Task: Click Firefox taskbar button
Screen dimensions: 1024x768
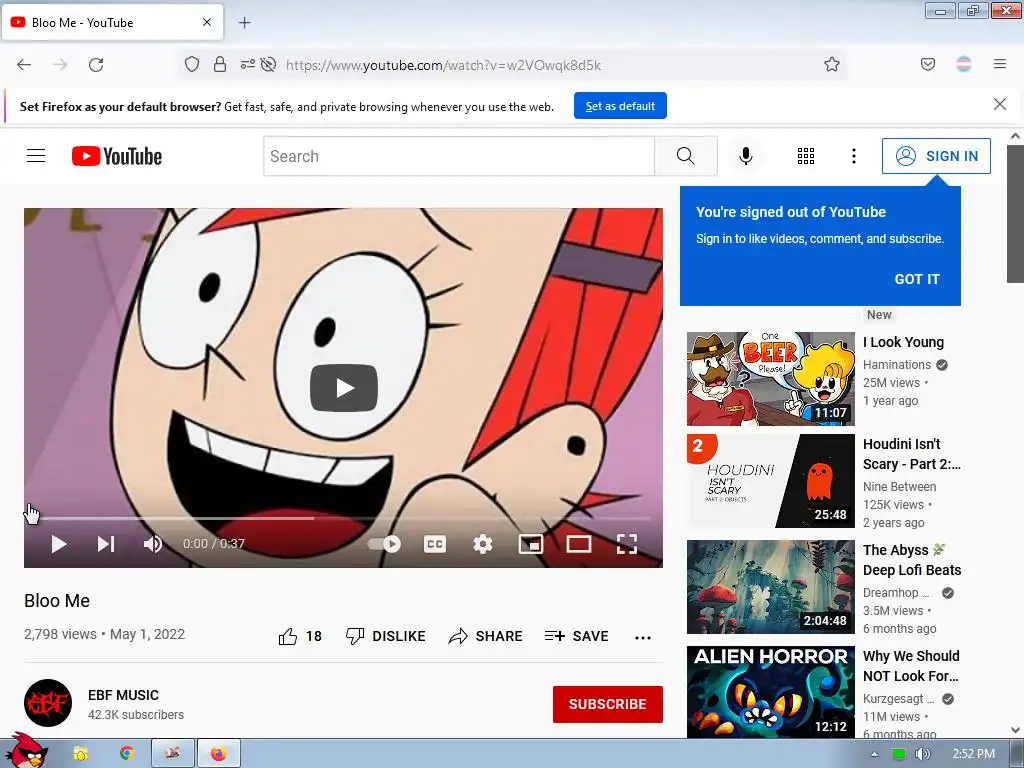Action: pos(219,754)
